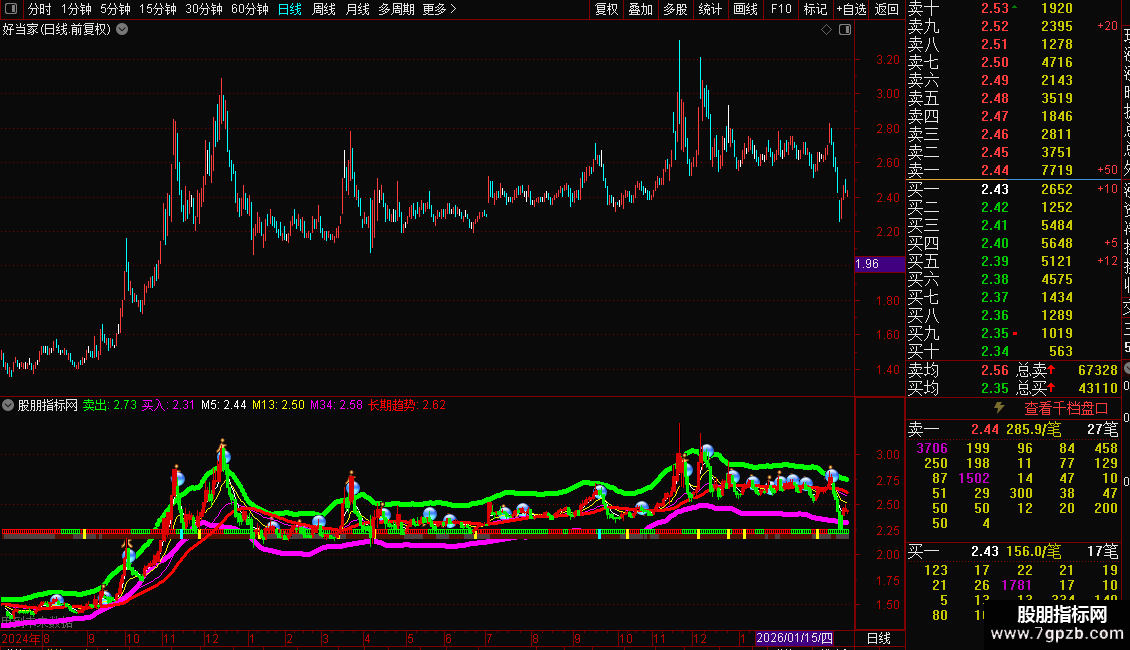Click the 日线 label at bottom right

coord(878,638)
